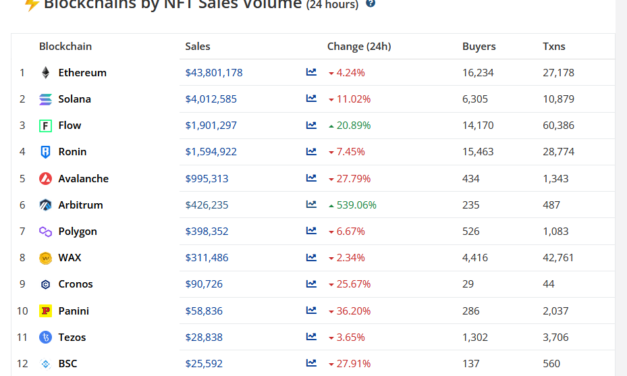The width and height of the screenshot is (627, 376).
Task: Click the $311,486 sales figure
Action: tap(207, 258)
